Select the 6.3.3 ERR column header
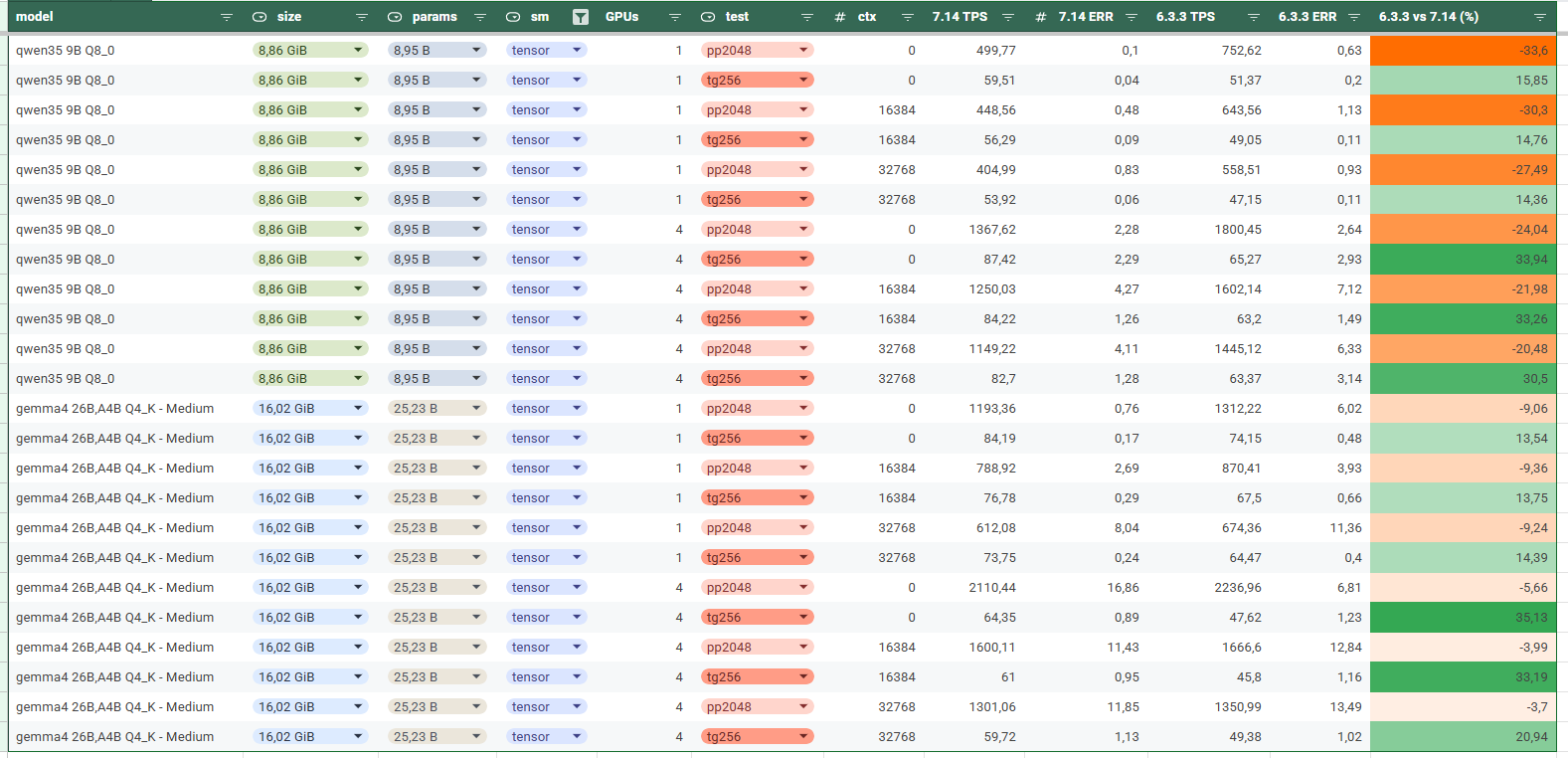This screenshot has height=758, width=1568. [1307, 17]
